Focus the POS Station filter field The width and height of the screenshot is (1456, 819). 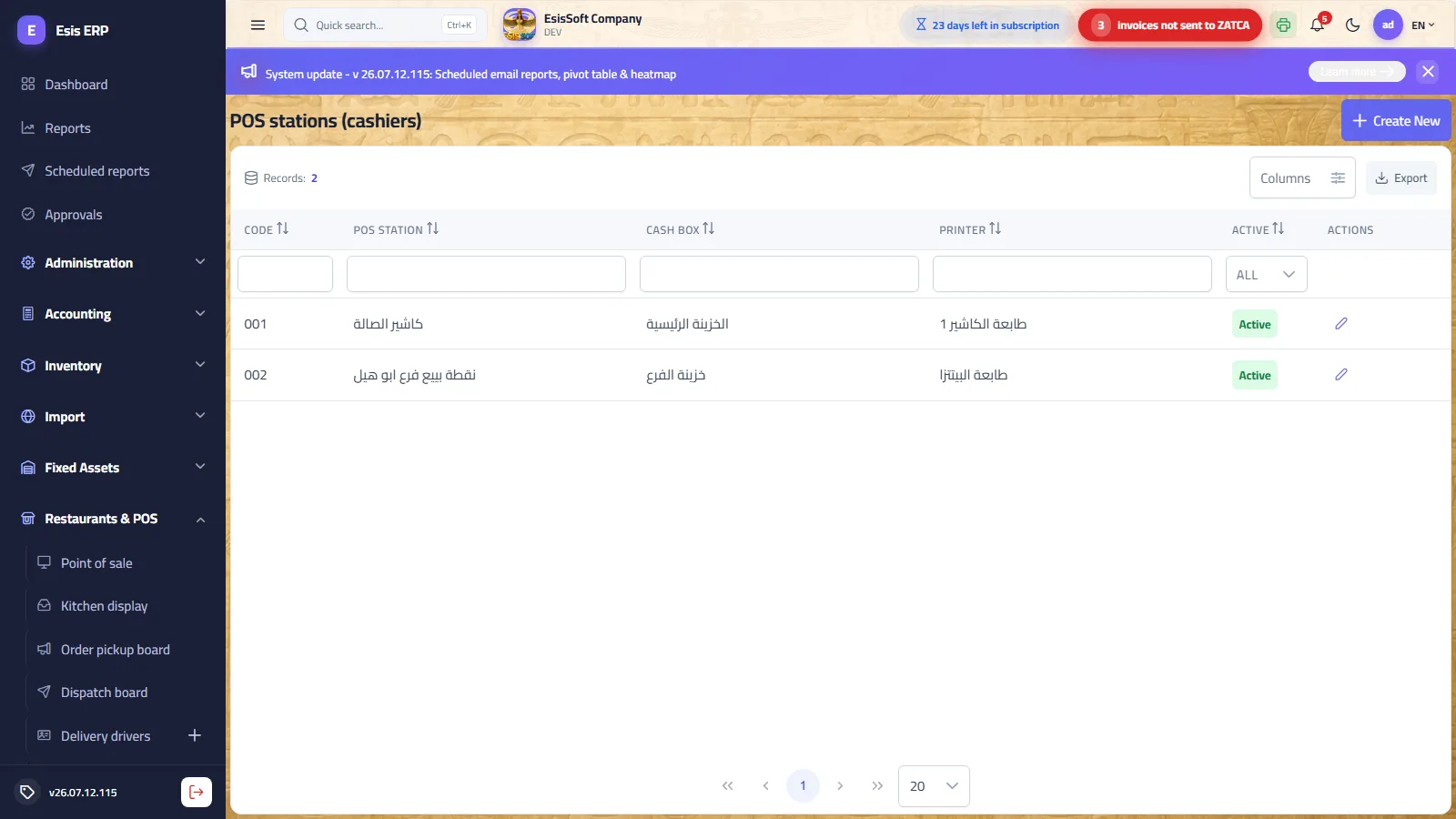(x=486, y=274)
